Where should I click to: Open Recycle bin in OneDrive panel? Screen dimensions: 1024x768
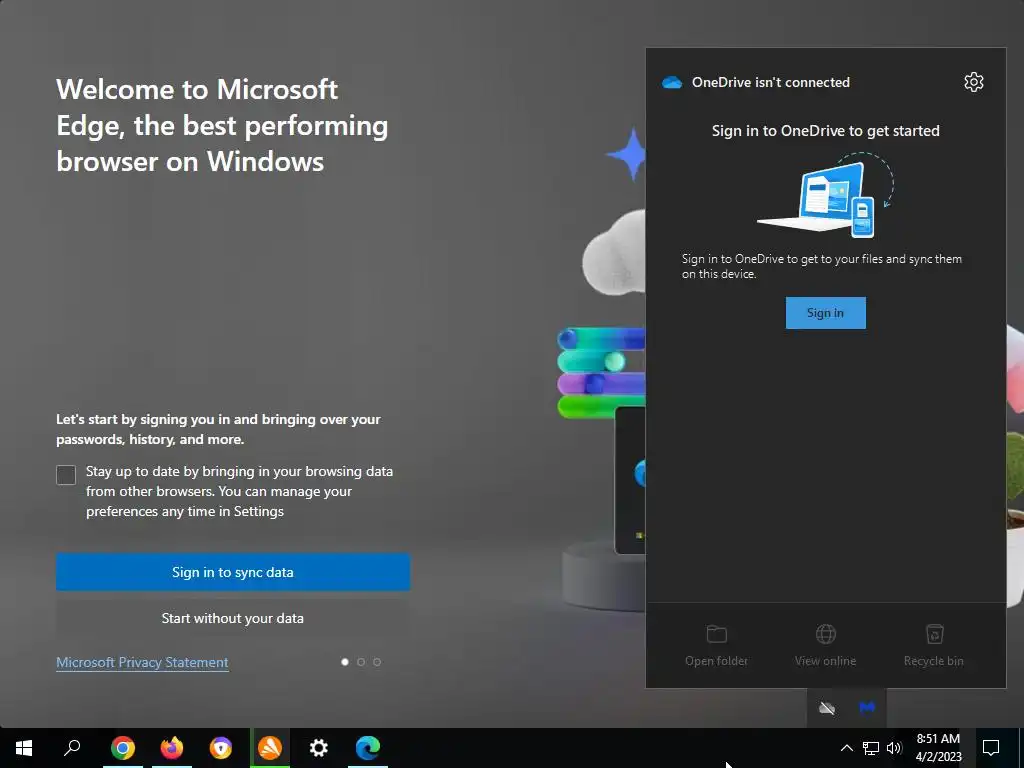[x=934, y=646]
